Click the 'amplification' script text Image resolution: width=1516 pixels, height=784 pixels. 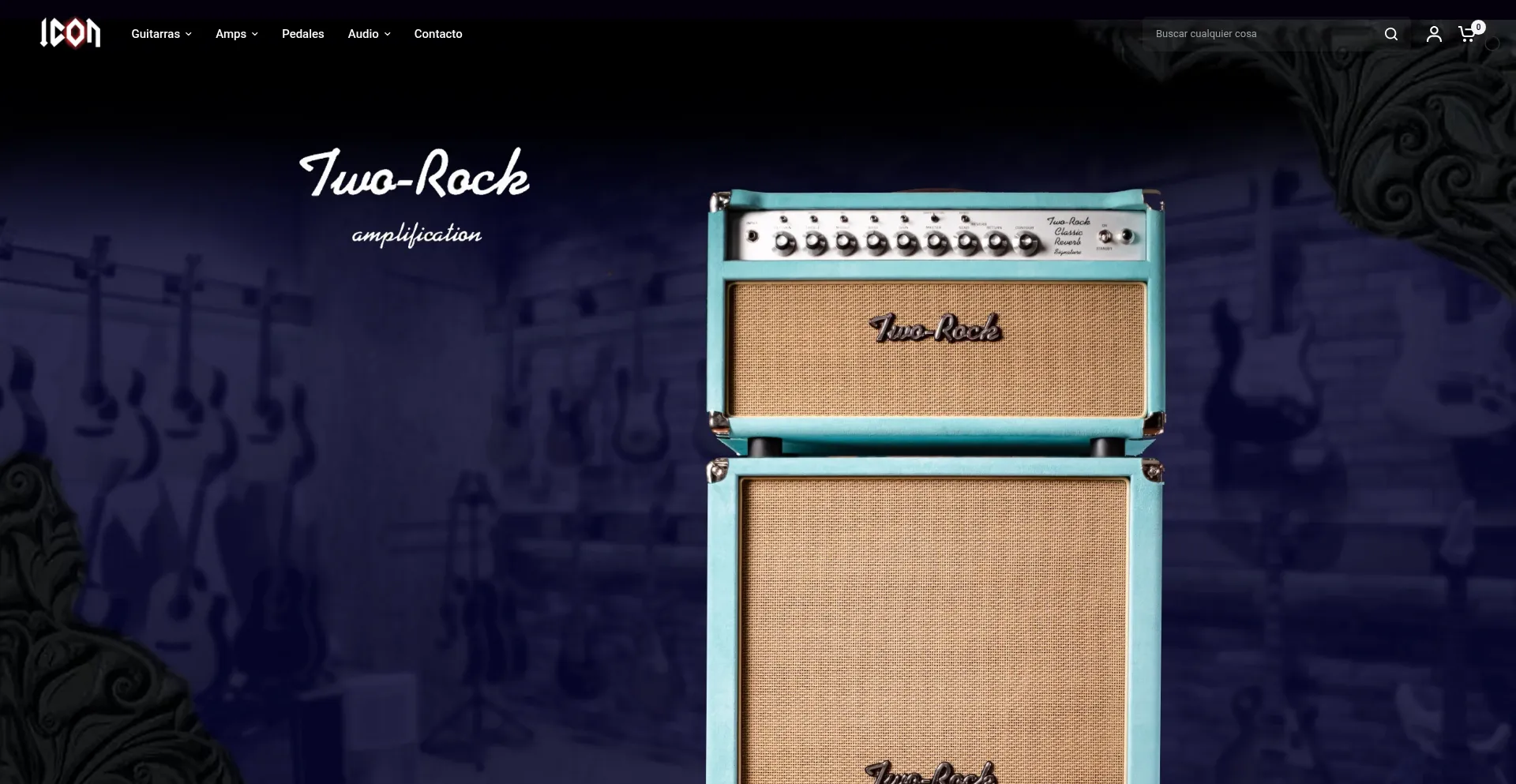tap(416, 234)
